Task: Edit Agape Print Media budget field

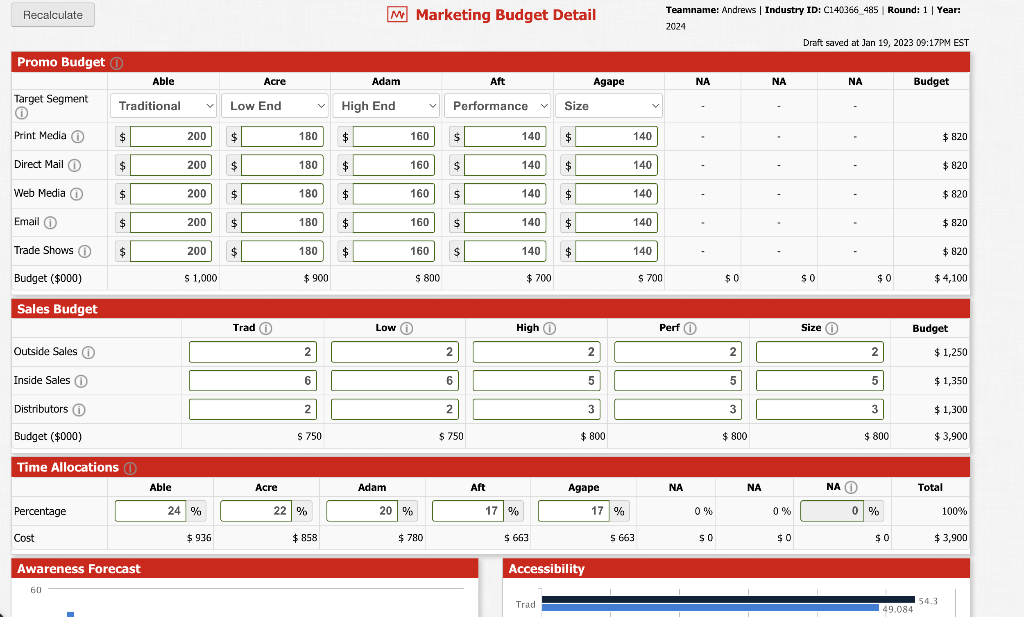Action: 616,136
